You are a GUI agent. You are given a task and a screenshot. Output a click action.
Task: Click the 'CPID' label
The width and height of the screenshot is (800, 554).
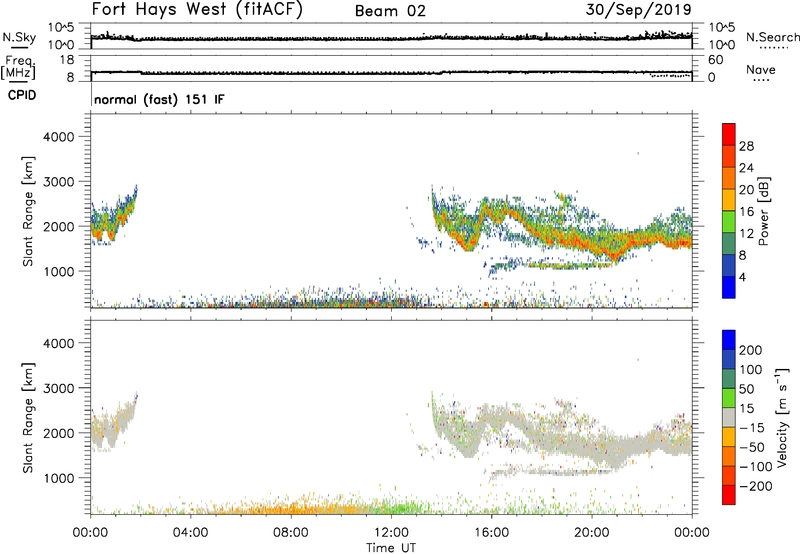click(x=22, y=95)
